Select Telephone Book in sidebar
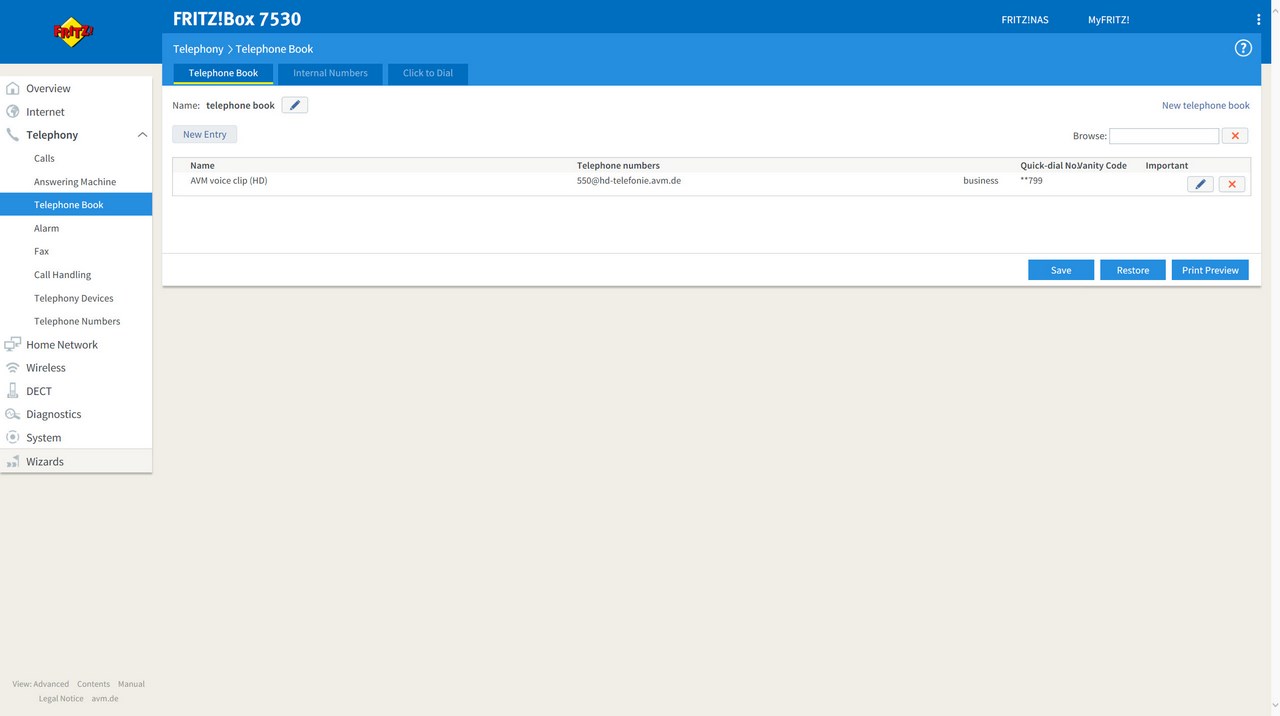1280x716 pixels. click(x=76, y=205)
